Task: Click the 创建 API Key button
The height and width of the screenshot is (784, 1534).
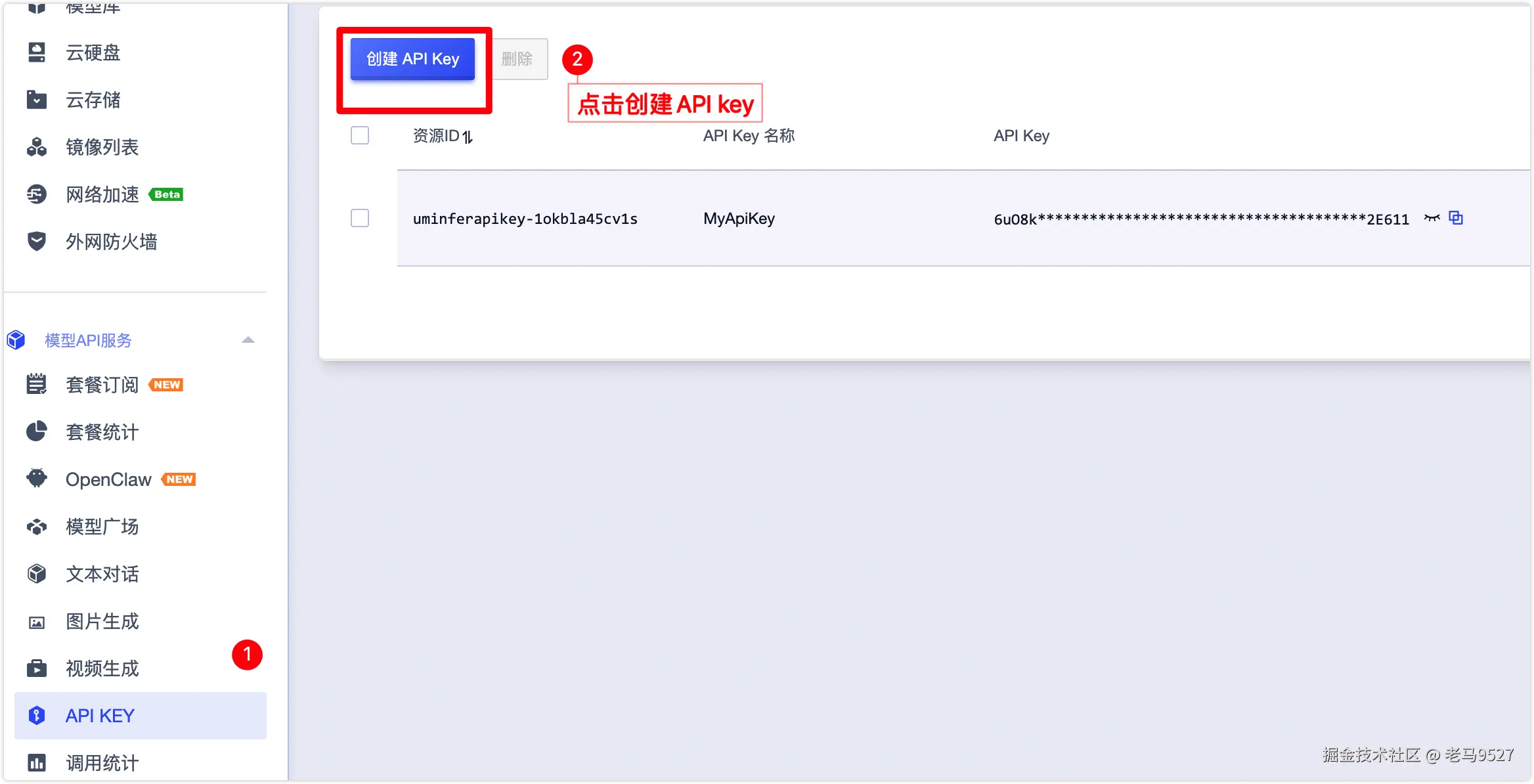Action: 412,59
